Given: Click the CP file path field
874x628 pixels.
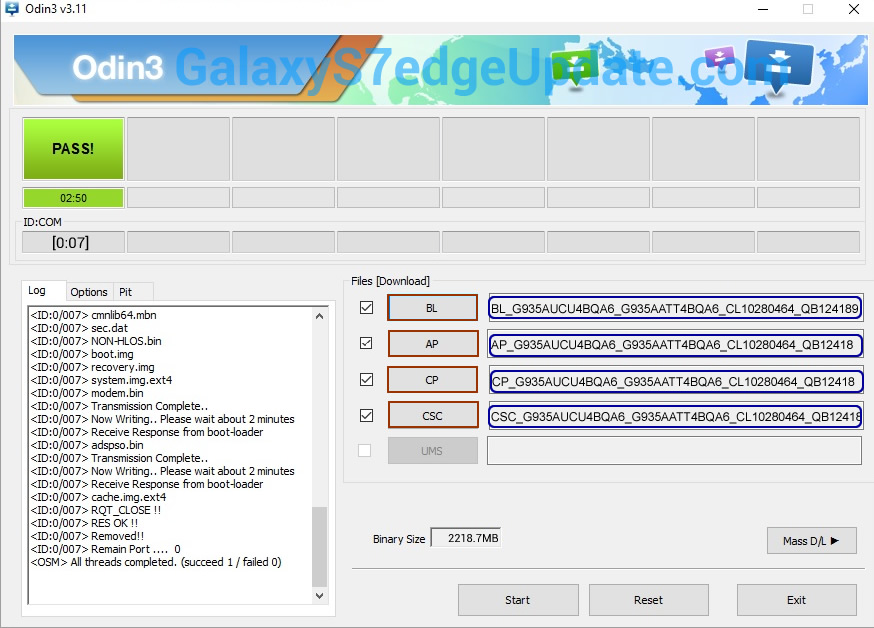Looking at the screenshot, I should point(675,381).
